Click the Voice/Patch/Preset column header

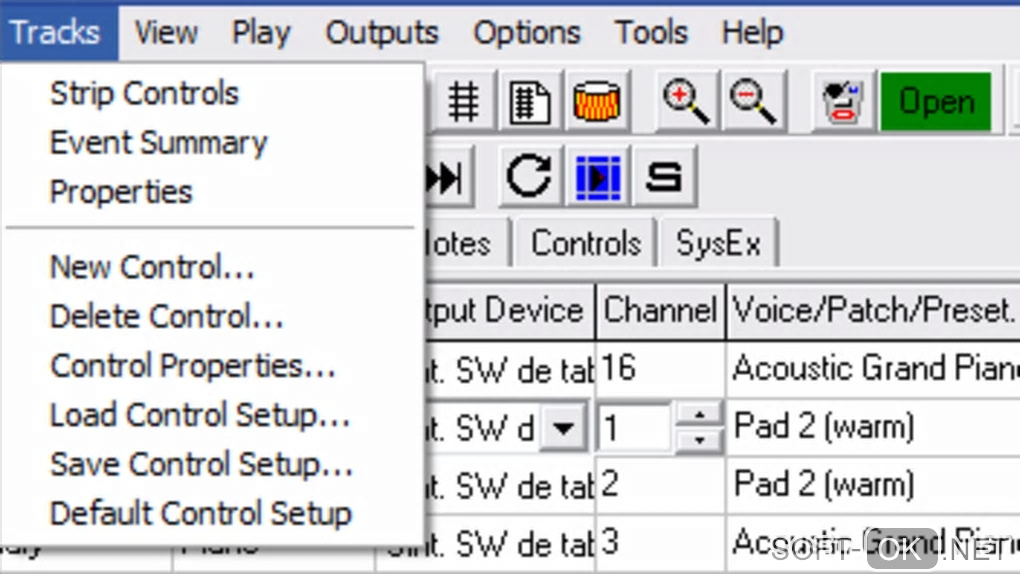tap(873, 311)
